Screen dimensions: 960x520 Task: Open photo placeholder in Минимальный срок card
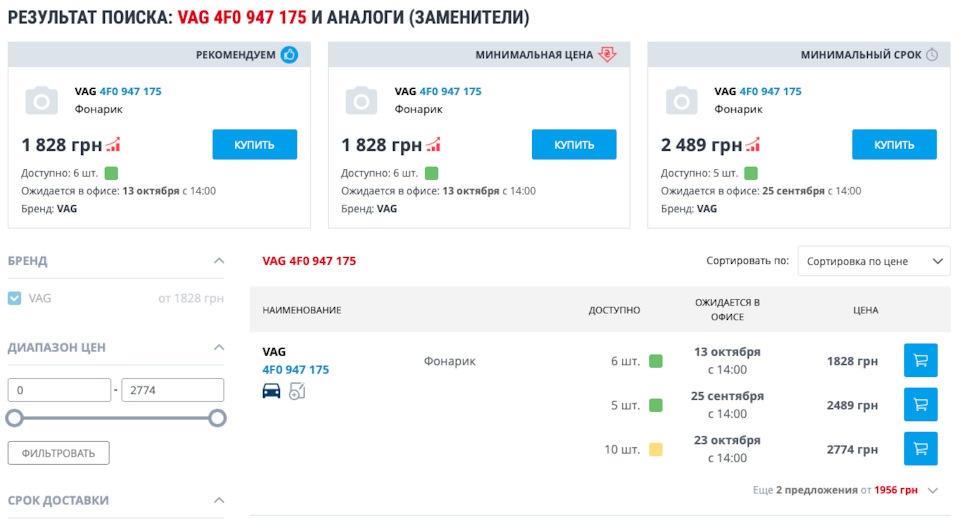point(681,100)
